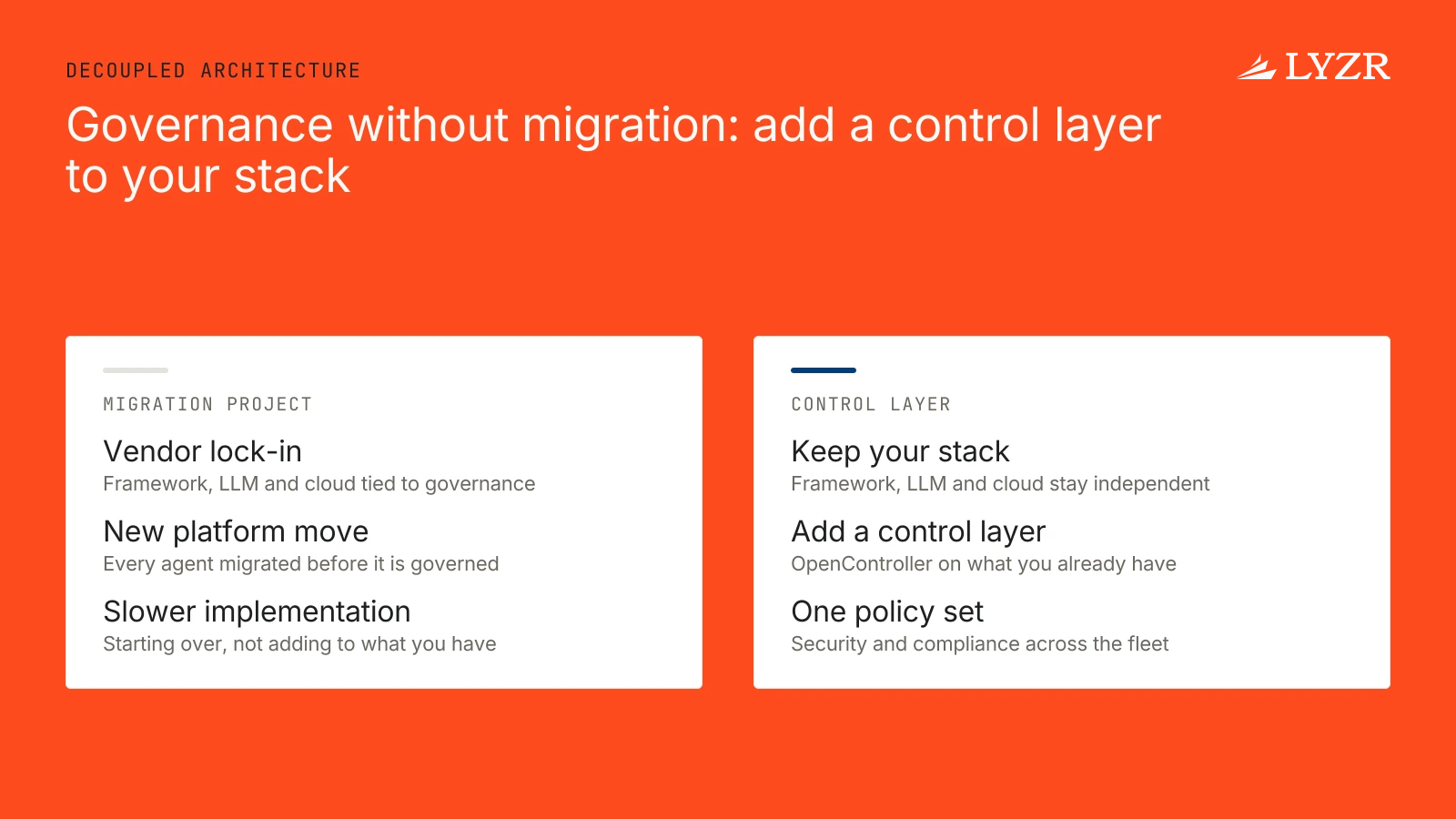The width and height of the screenshot is (1456, 819).
Task: Click the 'MIGRATION PROJECT' card label
Action: click(207, 404)
